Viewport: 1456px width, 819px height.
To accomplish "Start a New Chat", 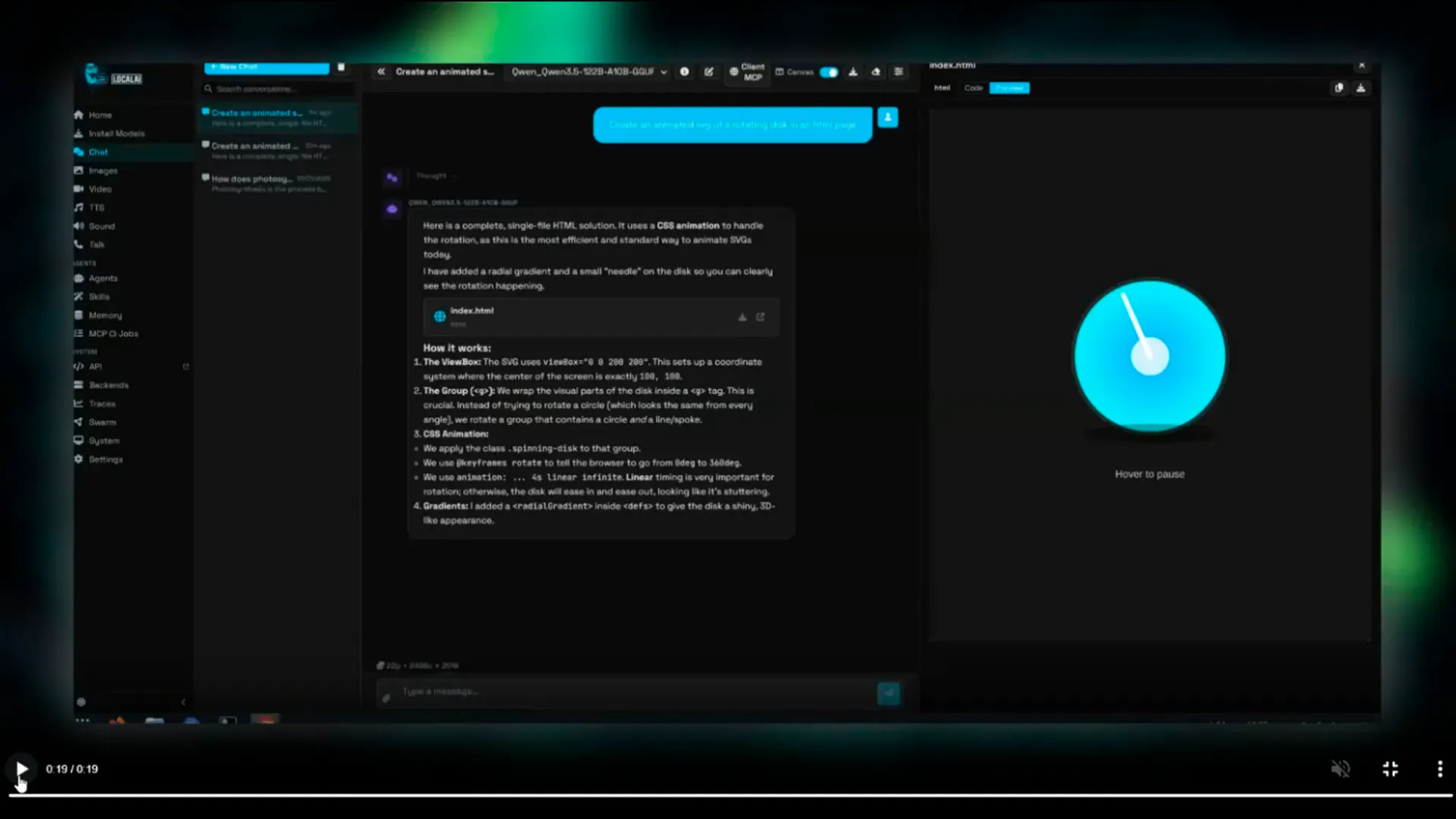I will [266, 67].
